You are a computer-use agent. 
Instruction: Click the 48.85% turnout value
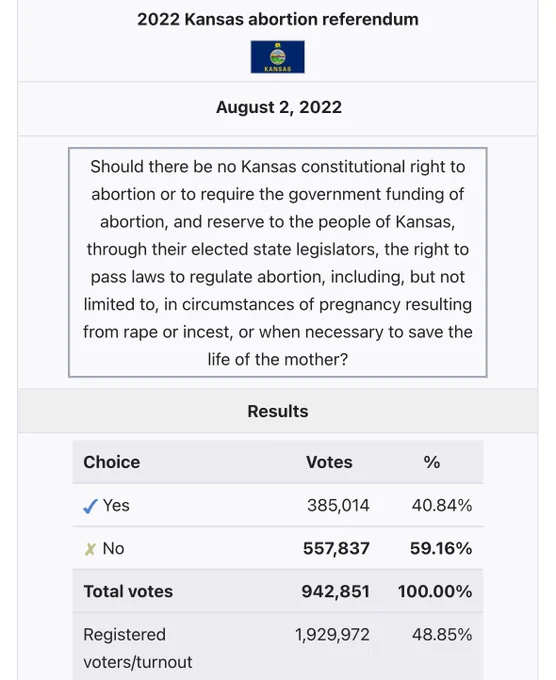(x=442, y=634)
